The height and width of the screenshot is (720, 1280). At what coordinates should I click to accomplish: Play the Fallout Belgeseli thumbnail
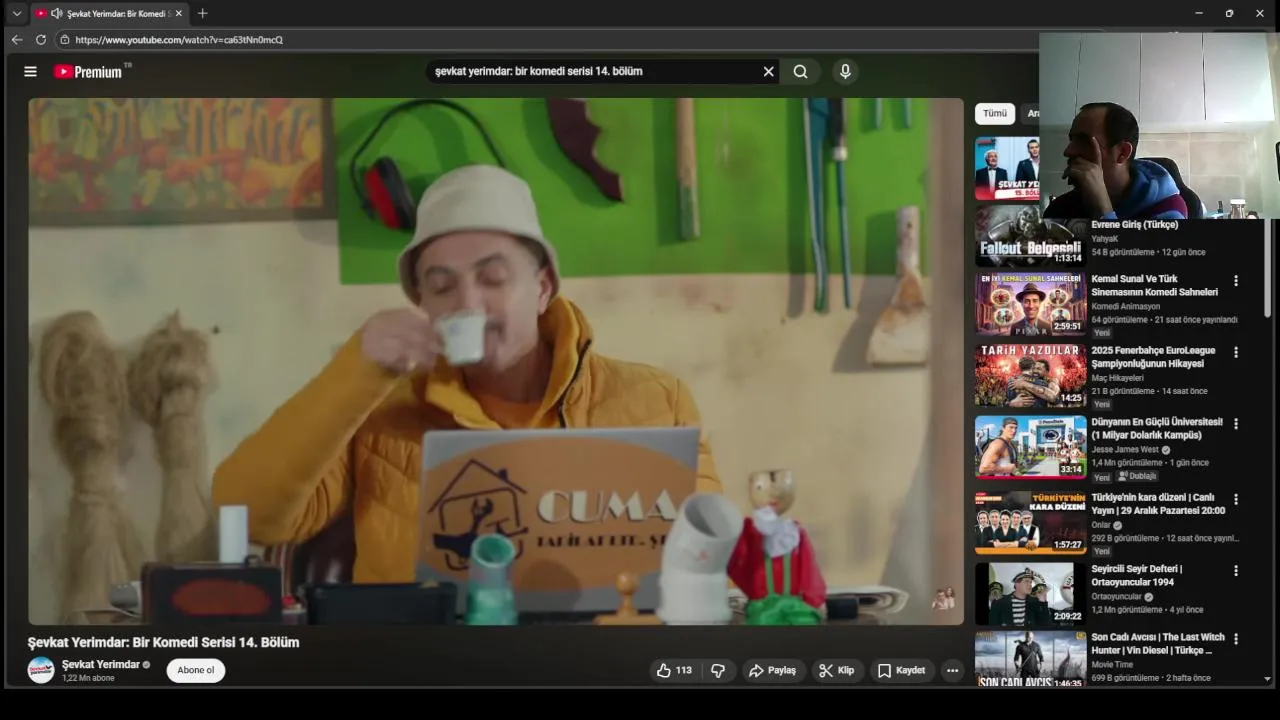(x=1030, y=236)
